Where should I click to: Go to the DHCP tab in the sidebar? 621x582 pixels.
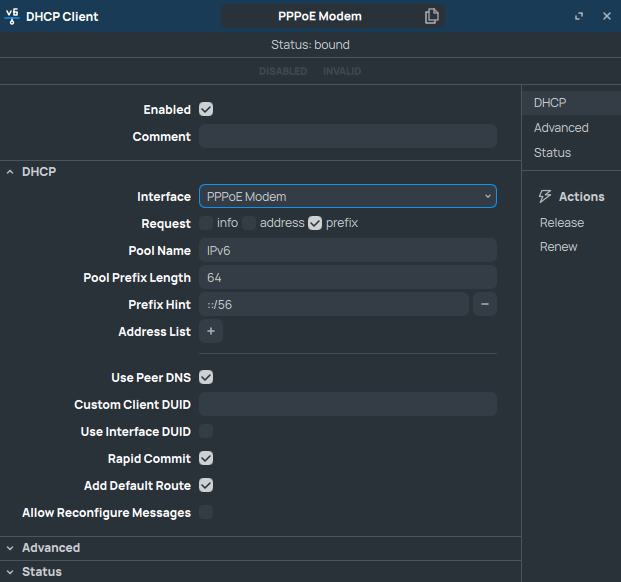point(571,103)
